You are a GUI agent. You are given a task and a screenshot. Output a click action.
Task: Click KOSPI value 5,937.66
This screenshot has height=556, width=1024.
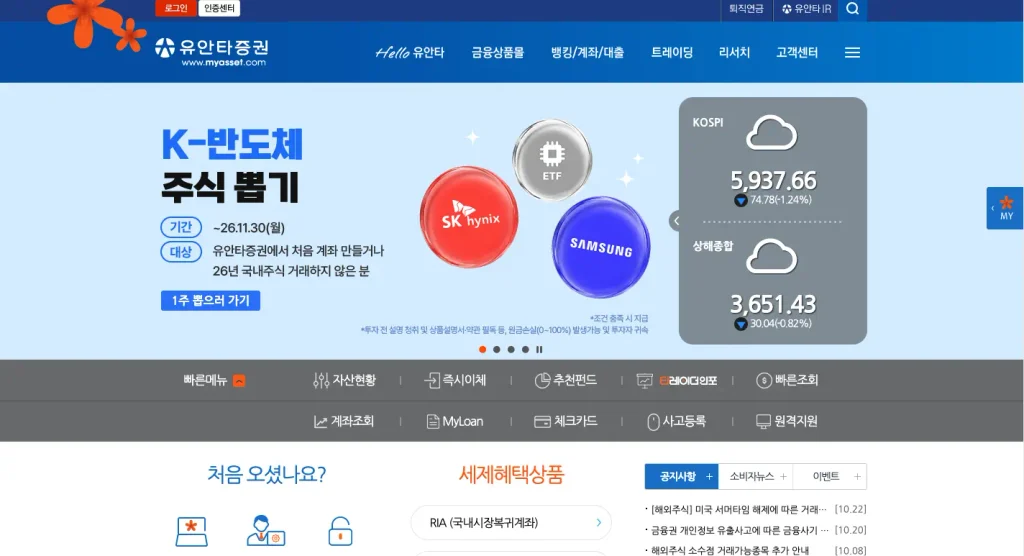click(x=773, y=180)
